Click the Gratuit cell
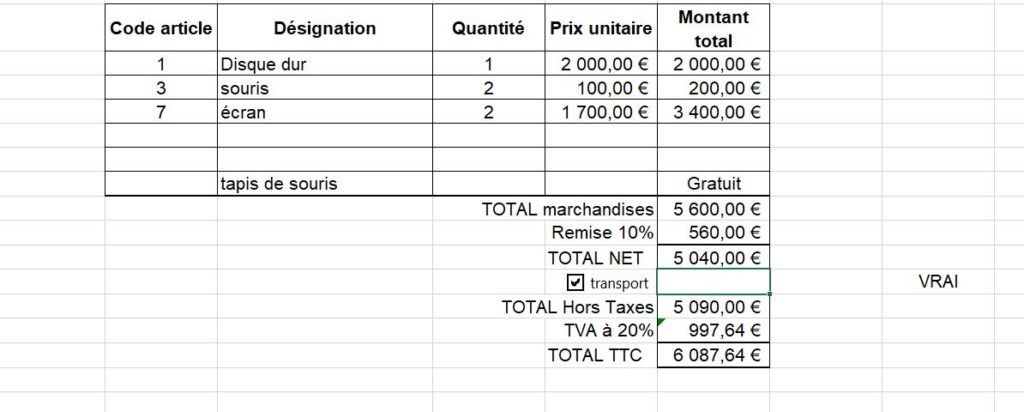This screenshot has width=1024, height=412. click(713, 183)
